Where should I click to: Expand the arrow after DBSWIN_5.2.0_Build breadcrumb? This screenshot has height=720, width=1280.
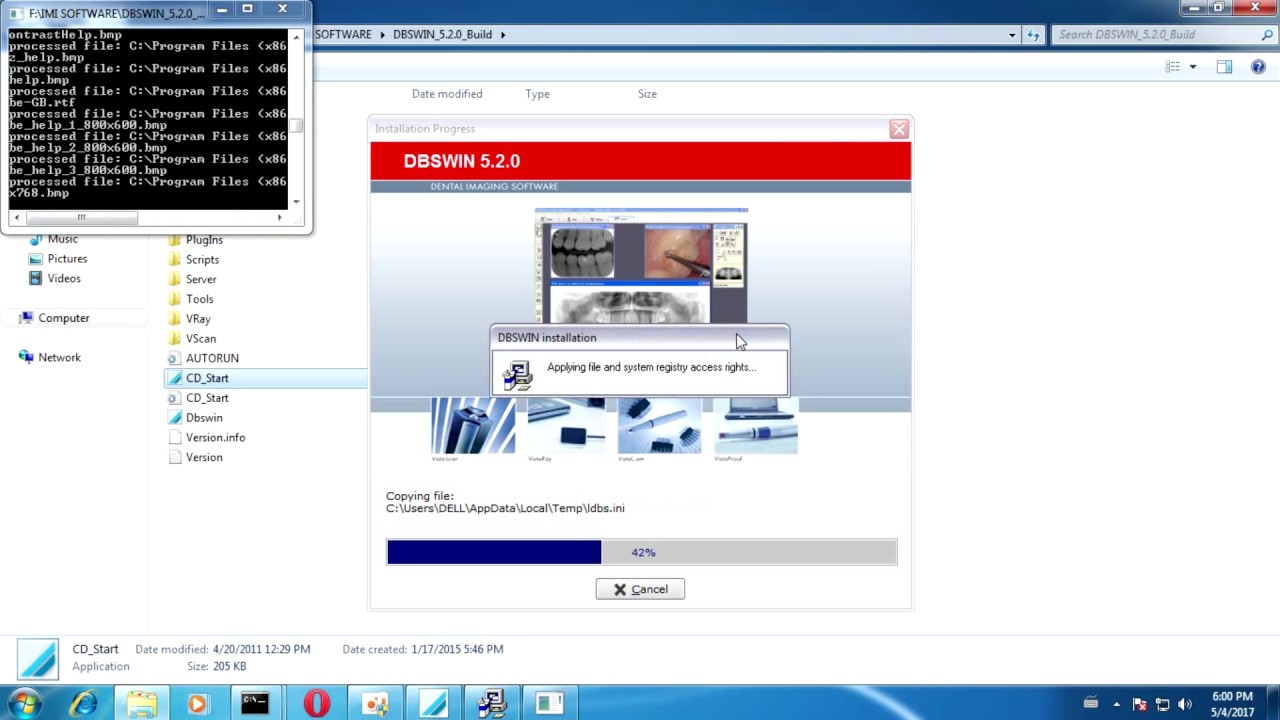[x=503, y=34]
